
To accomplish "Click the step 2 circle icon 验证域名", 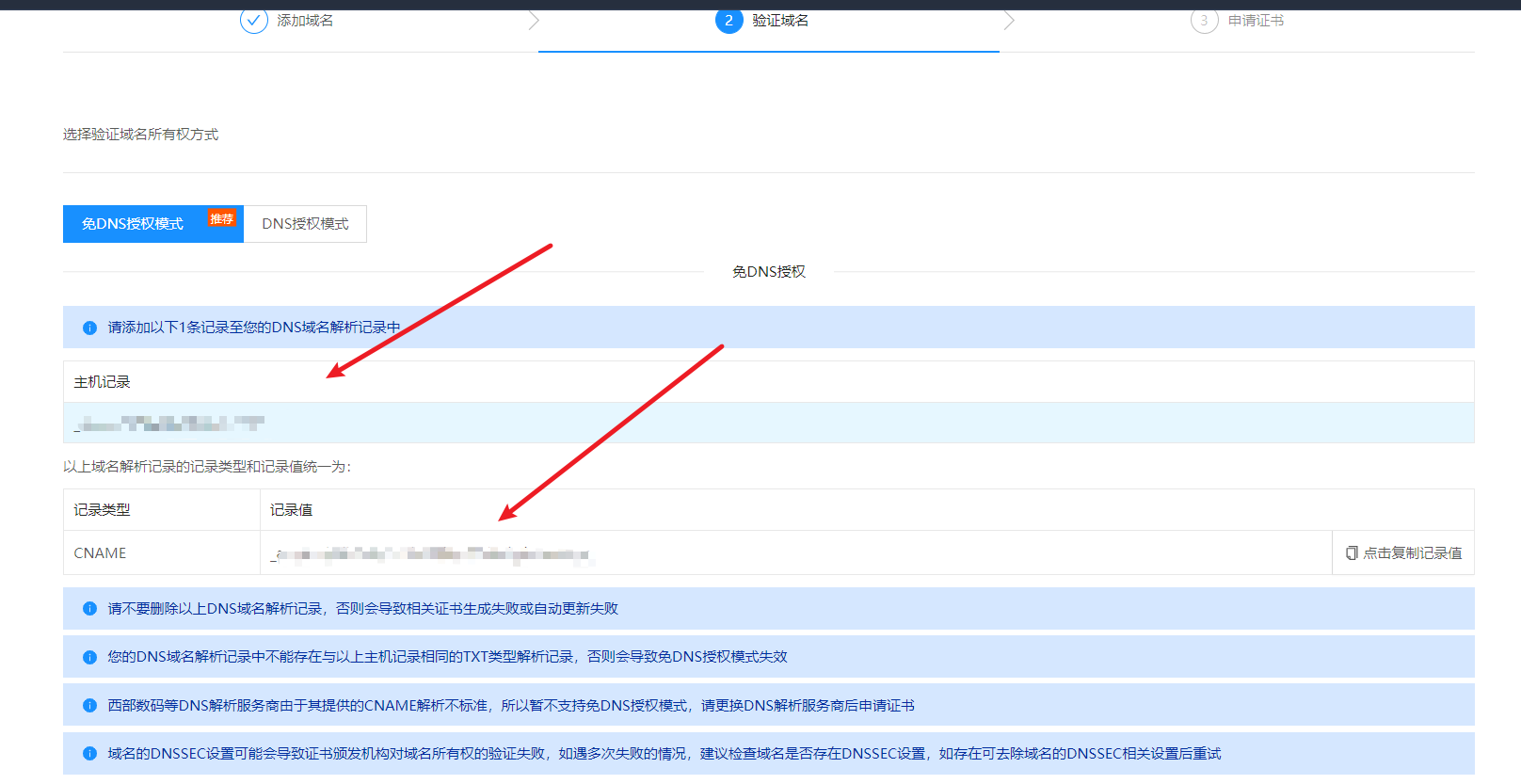I will [729, 20].
